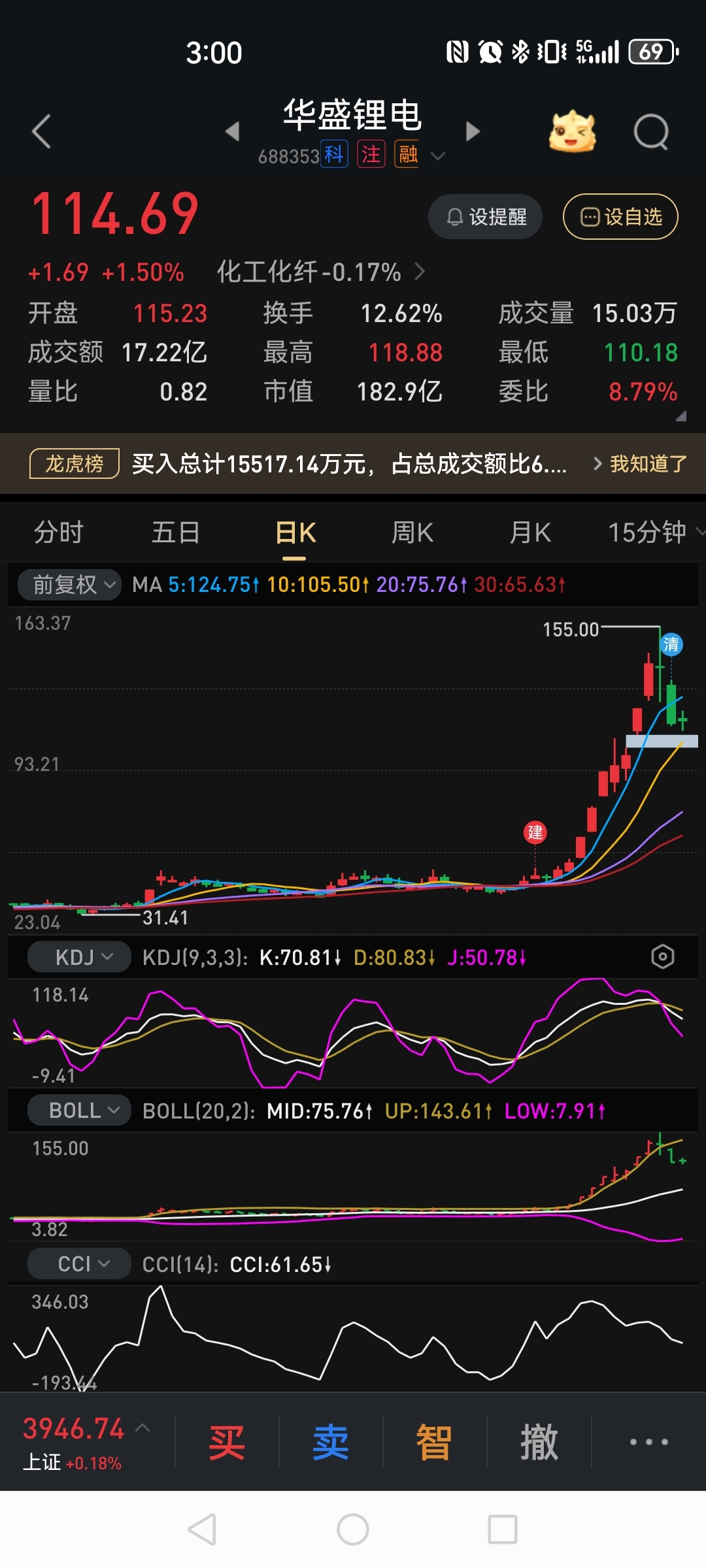Tap the 换手 12.62% value
The image size is (706, 1568).
coord(401,314)
